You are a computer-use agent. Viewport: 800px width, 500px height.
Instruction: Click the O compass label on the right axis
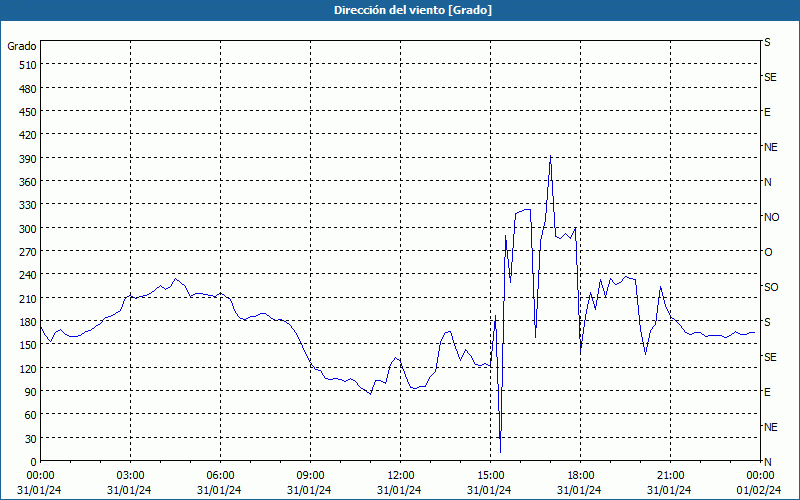[x=768, y=252]
